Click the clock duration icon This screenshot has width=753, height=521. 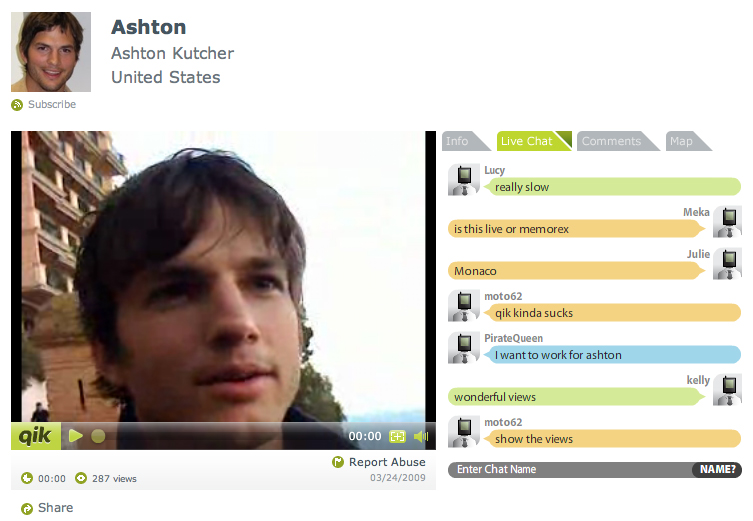click(x=27, y=478)
